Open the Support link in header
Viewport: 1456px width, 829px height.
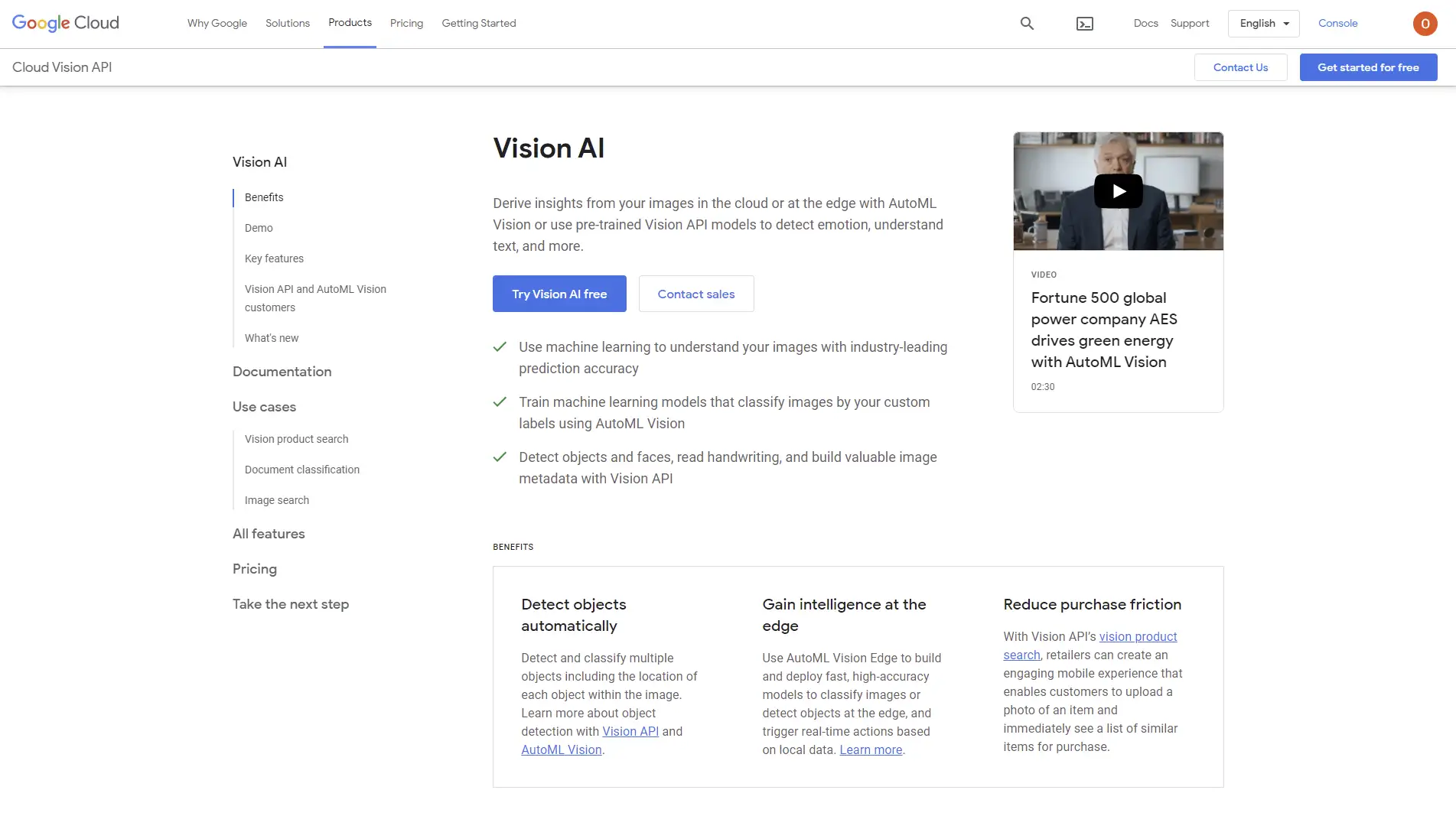pyautogui.click(x=1190, y=24)
